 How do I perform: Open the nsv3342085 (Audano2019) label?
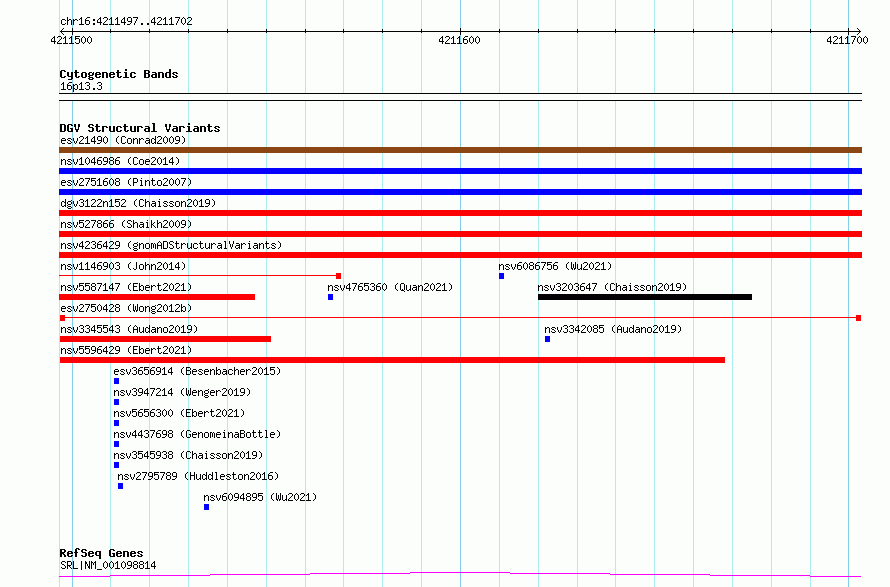[x=613, y=329]
